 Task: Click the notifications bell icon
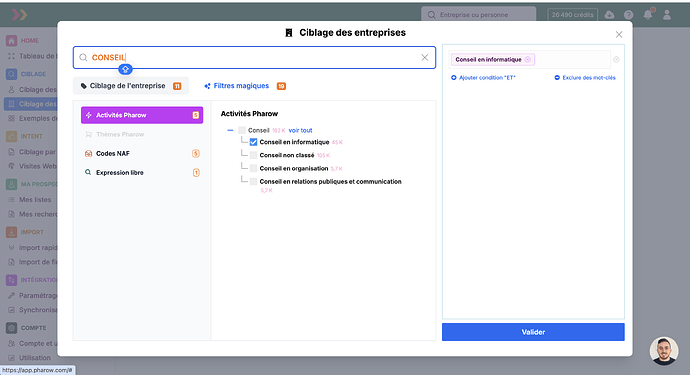tap(648, 15)
